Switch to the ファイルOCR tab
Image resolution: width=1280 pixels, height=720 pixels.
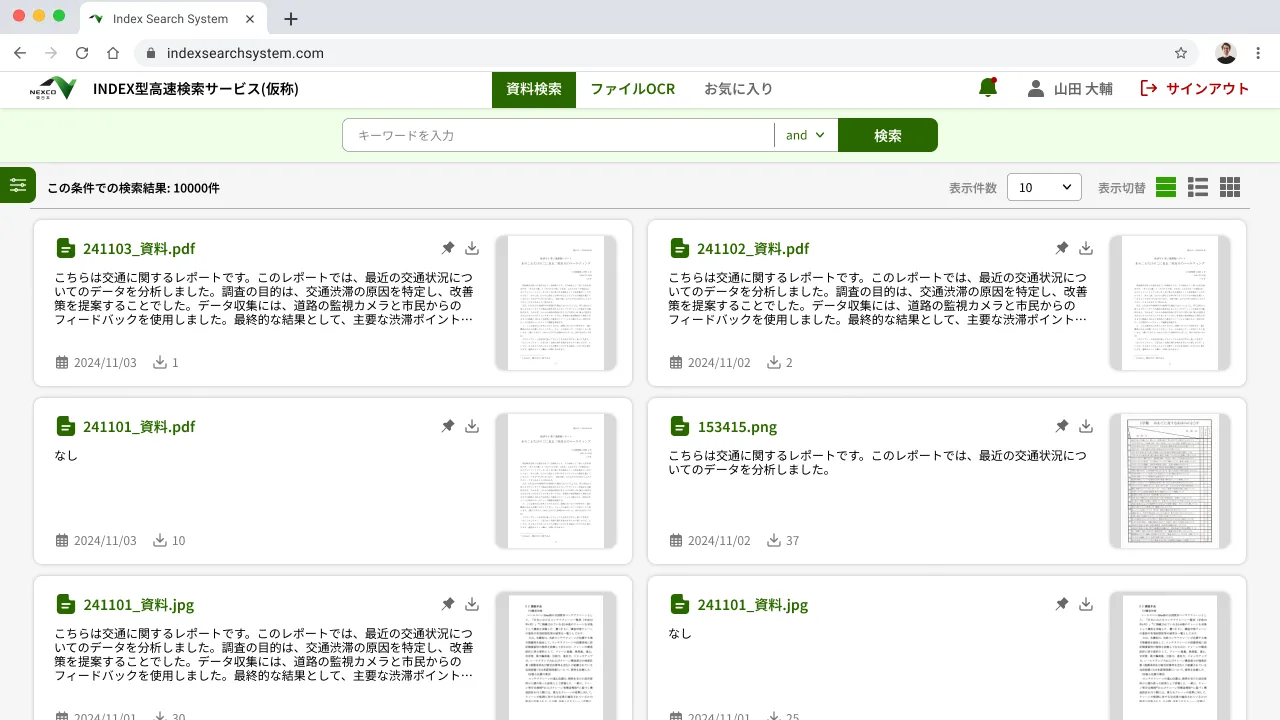pos(633,89)
